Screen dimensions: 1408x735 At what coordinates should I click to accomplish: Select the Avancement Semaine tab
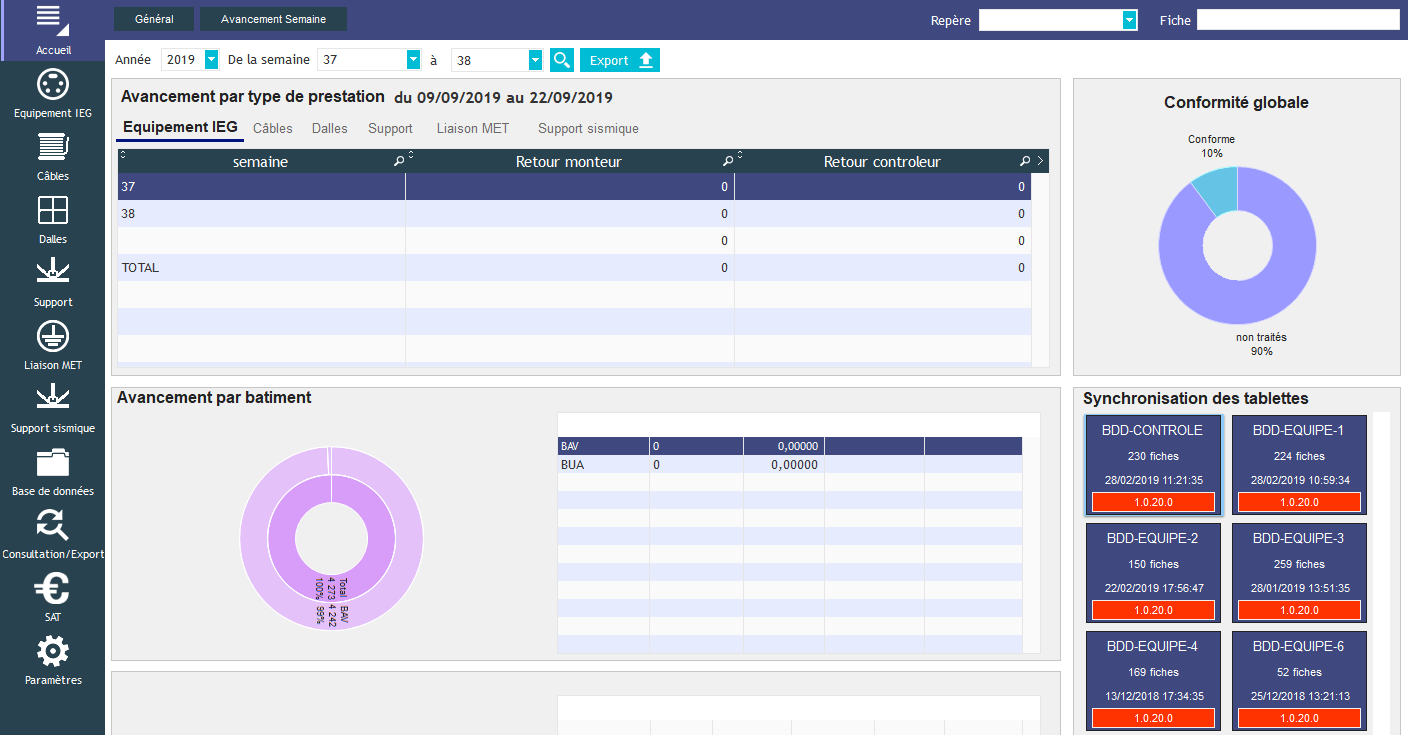coord(272,18)
